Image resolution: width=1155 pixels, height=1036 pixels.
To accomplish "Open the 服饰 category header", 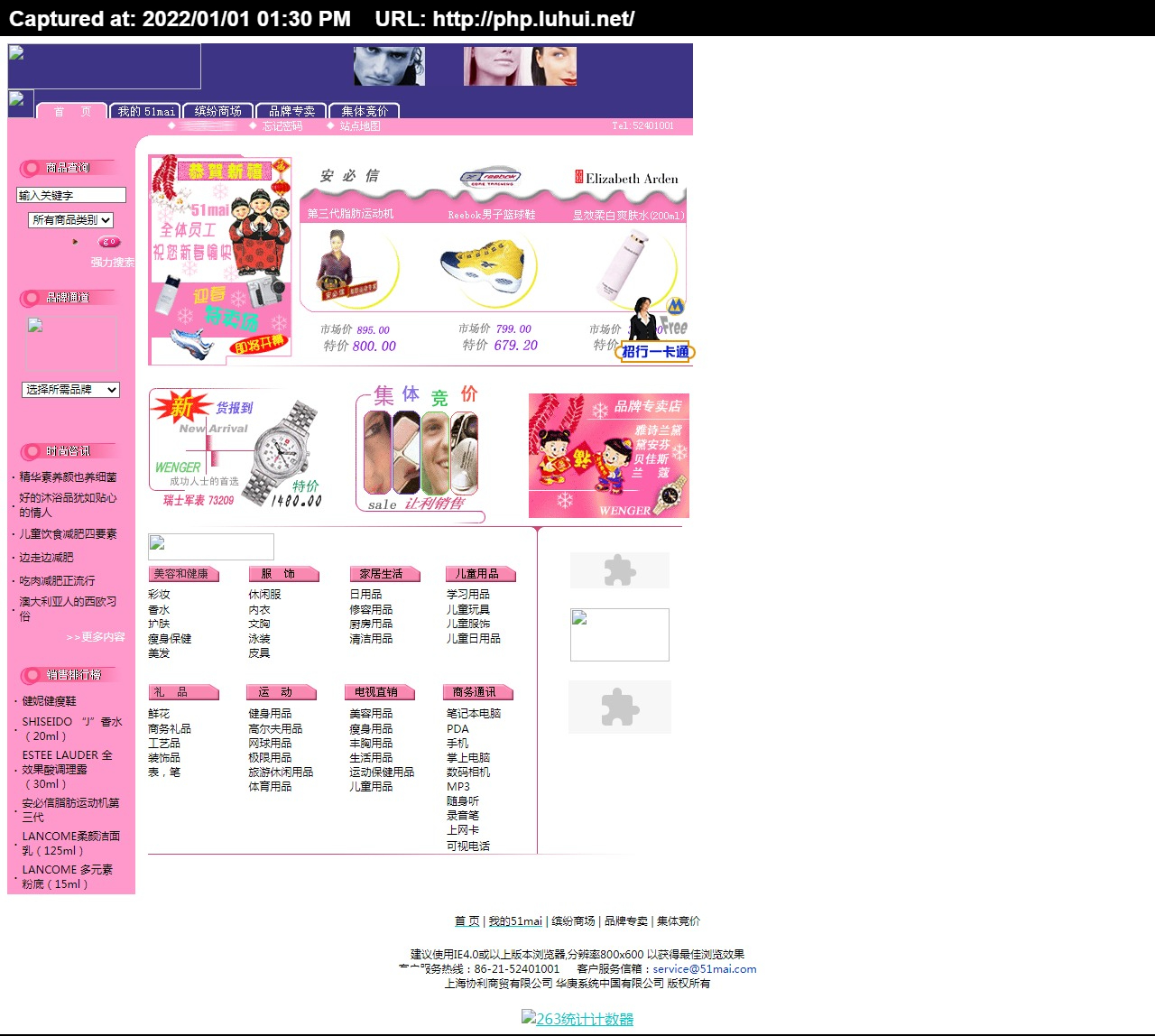I will click(x=283, y=574).
